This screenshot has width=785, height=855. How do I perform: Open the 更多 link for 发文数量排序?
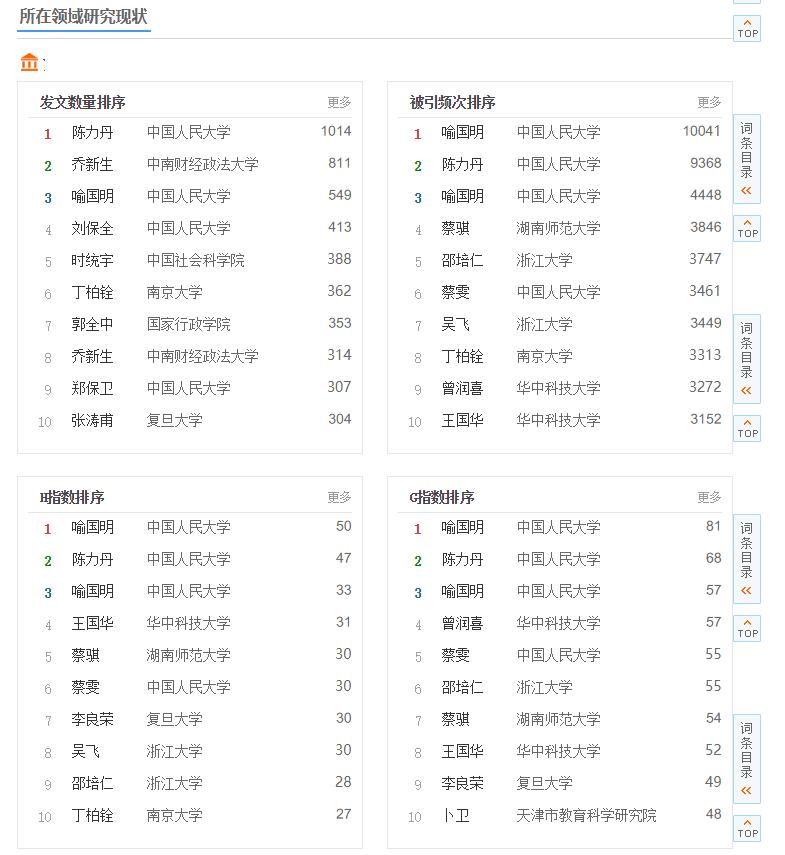(x=338, y=100)
